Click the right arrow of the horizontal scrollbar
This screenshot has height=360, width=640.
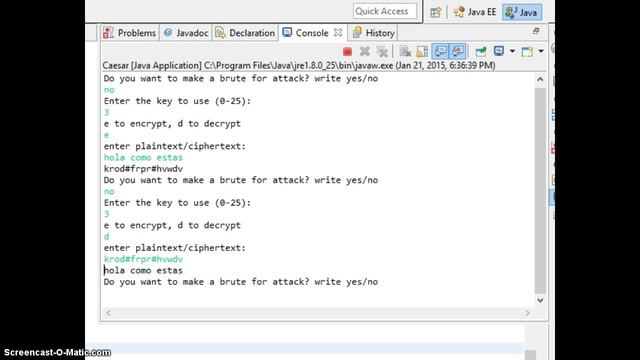coord(527,313)
